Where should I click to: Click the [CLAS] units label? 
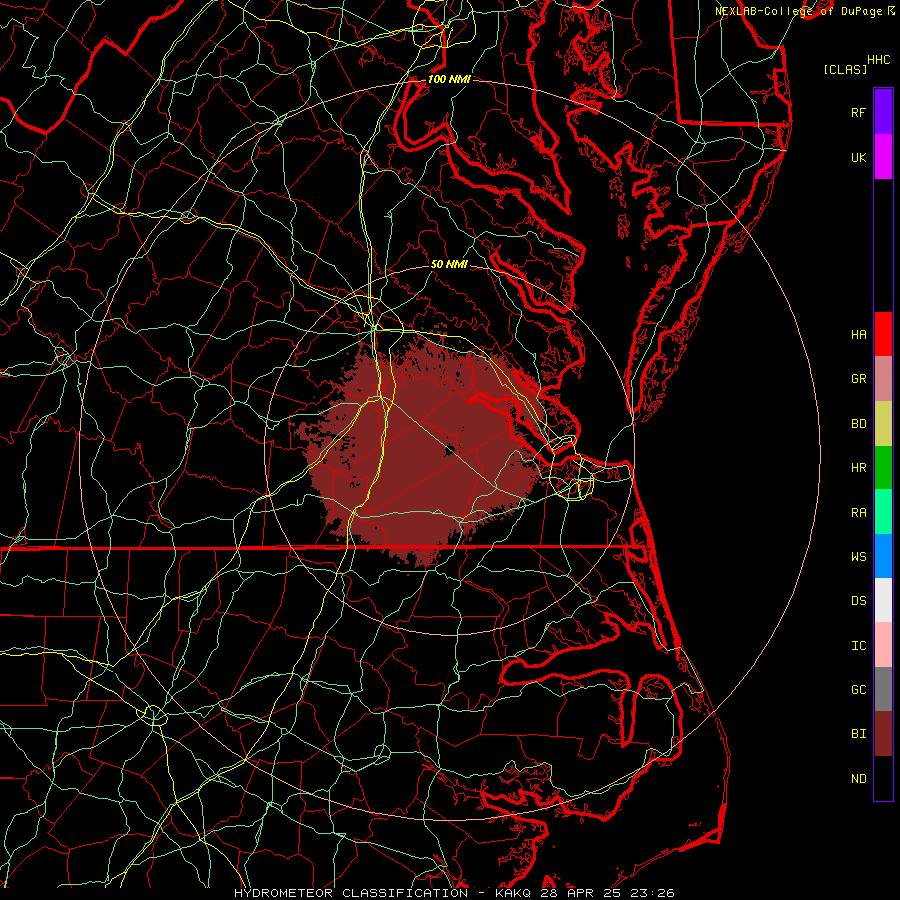click(x=845, y=69)
